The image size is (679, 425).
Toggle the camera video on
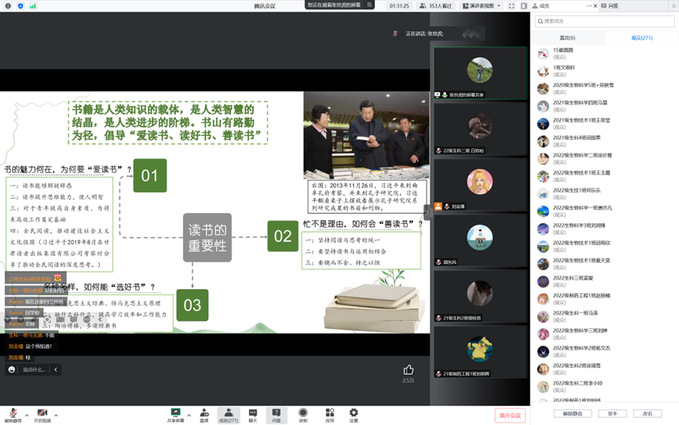tap(44, 412)
